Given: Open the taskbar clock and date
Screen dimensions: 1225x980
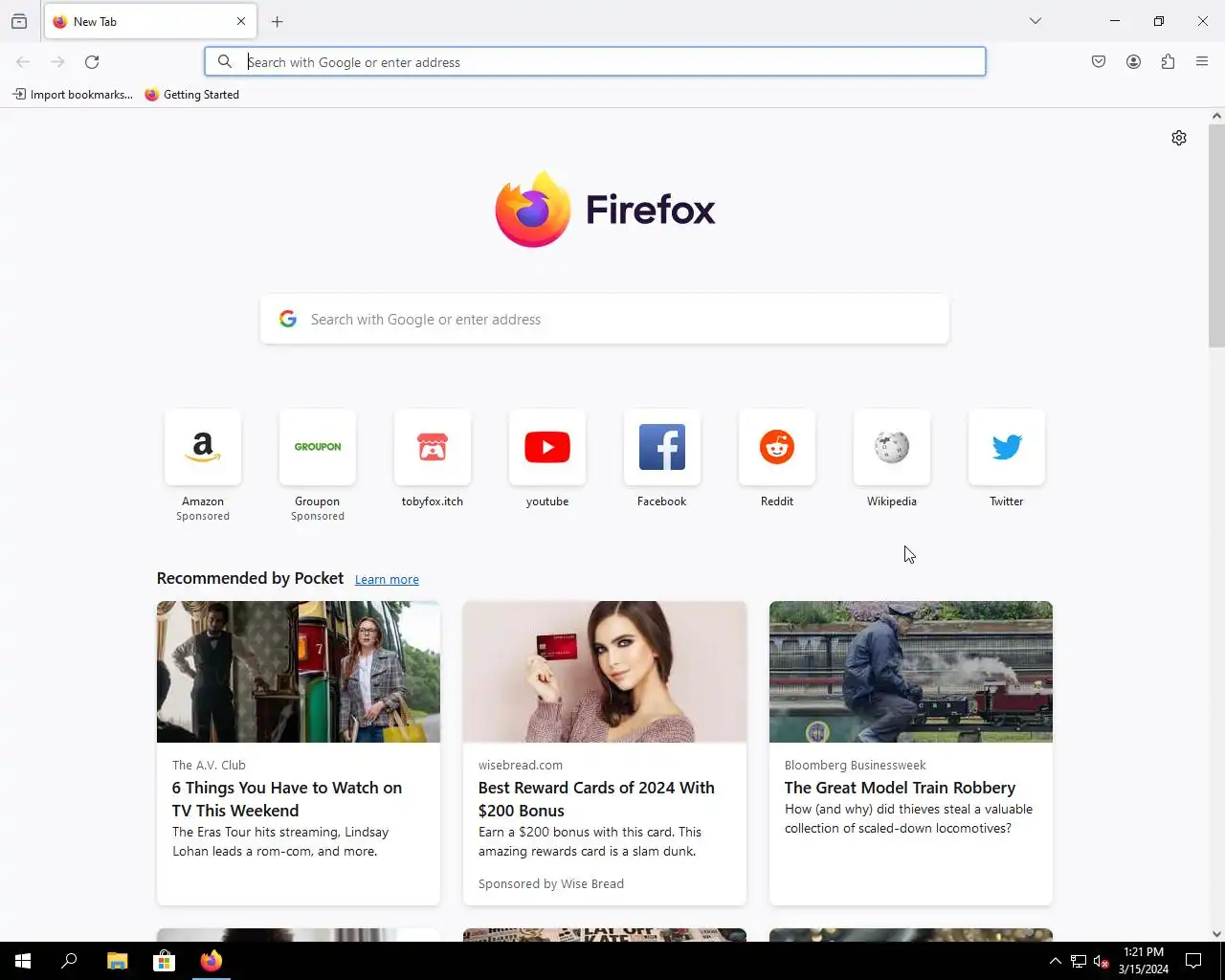Looking at the screenshot, I should pyautogui.click(x=1144, y=961).
